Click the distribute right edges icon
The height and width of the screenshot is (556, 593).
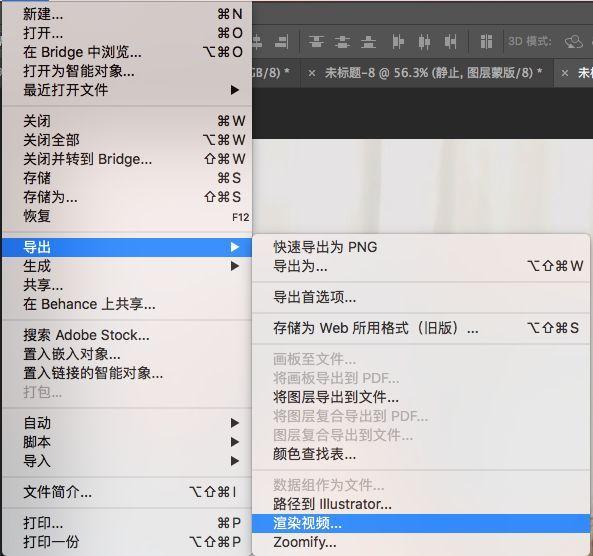pyautogui.click(x=450, y=42)
